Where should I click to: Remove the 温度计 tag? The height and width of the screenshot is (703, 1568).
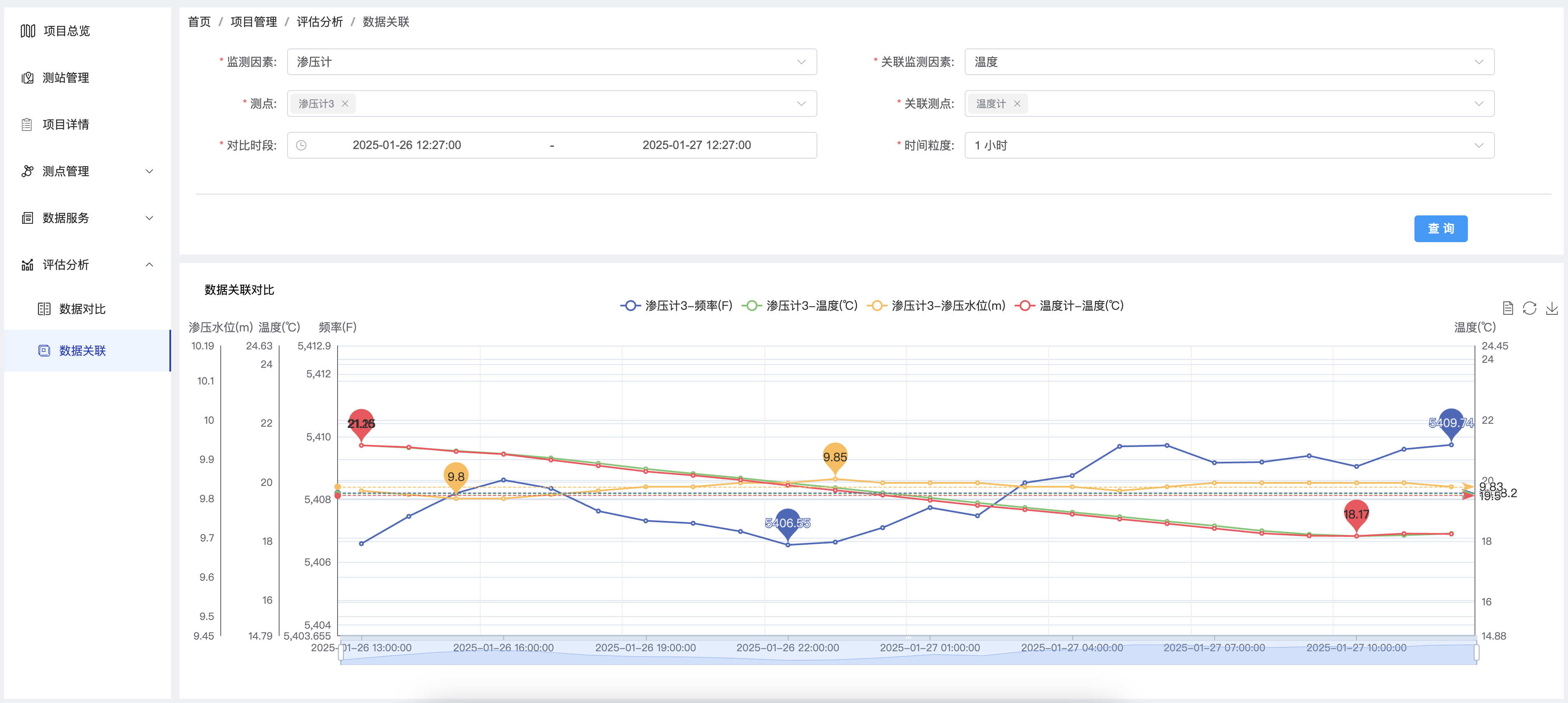[1016, 104]
